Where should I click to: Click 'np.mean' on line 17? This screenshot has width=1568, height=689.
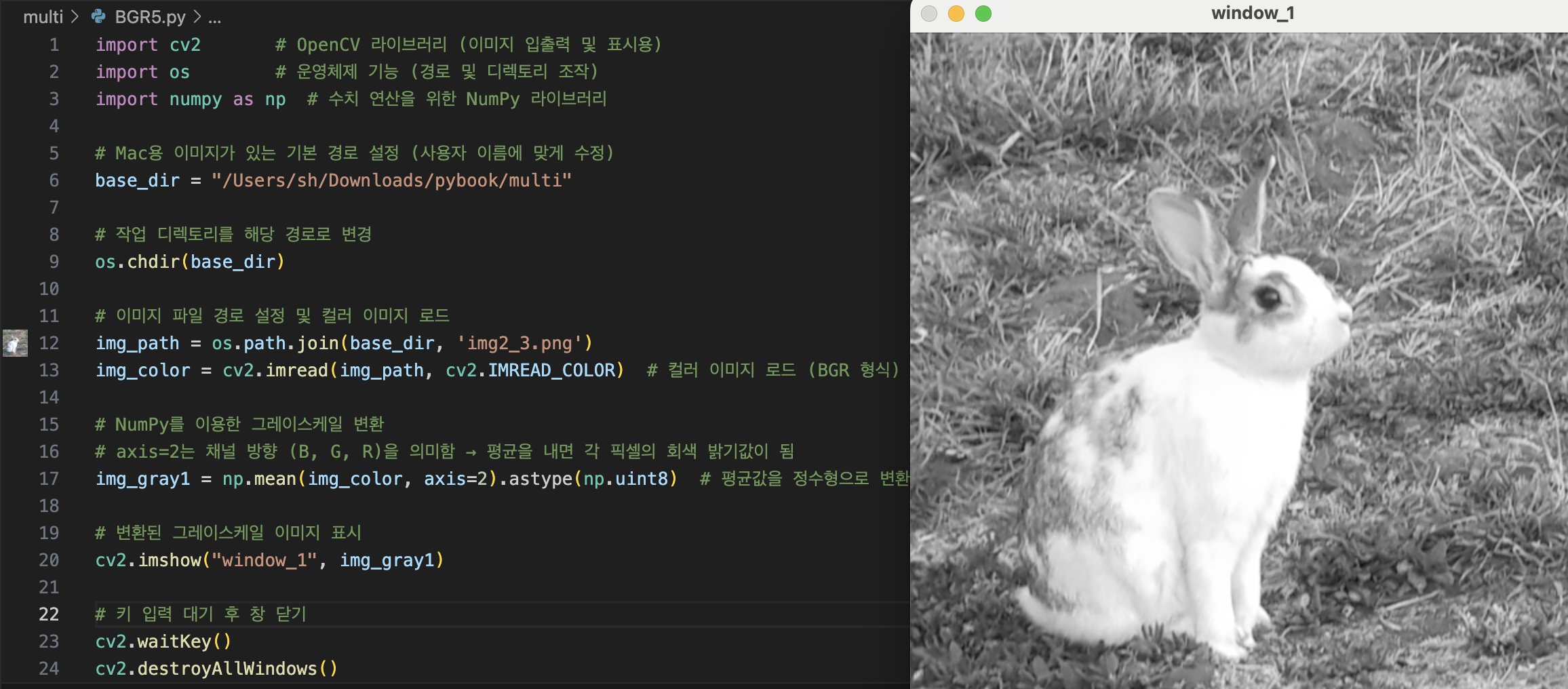tap(259, 479)
